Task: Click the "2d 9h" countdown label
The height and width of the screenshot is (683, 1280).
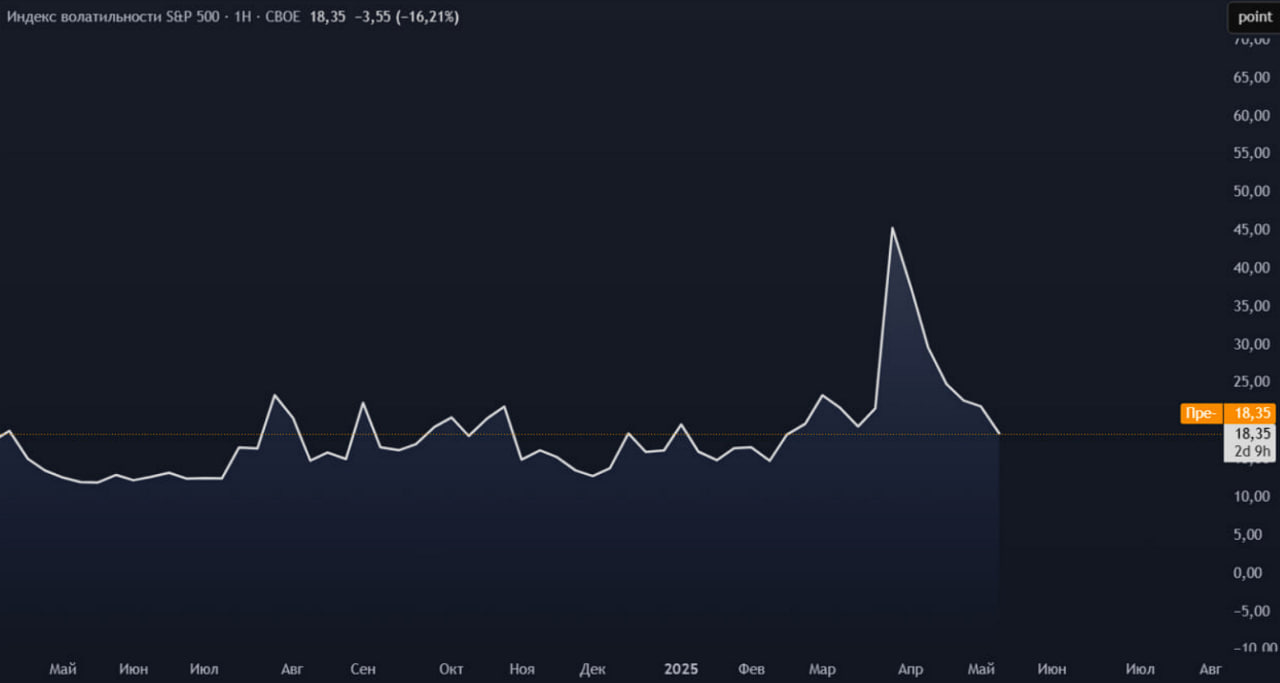Action: point(1251,451)
